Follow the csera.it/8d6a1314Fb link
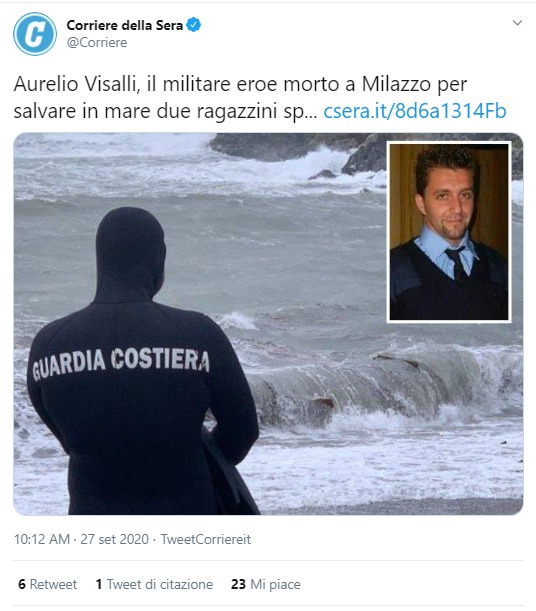This screenshot has height=611, width=536. (415, 111)
